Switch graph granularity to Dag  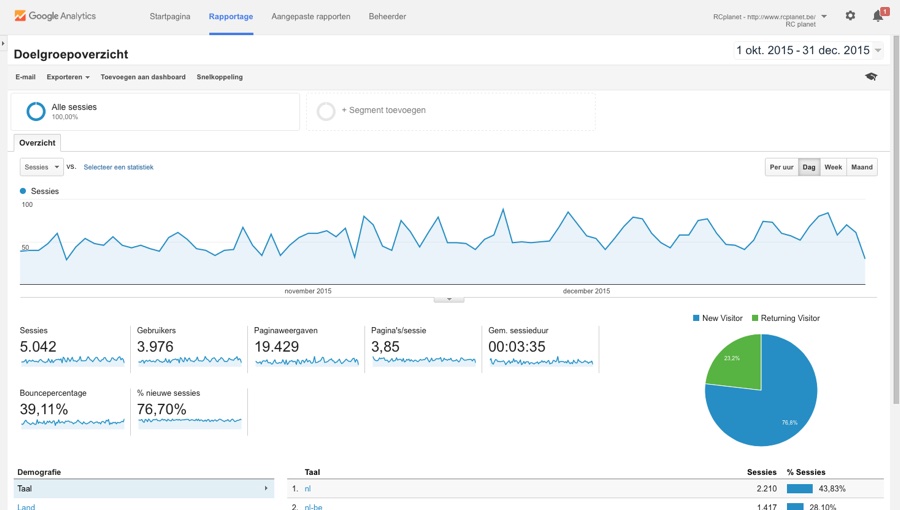tap(809, 167)
